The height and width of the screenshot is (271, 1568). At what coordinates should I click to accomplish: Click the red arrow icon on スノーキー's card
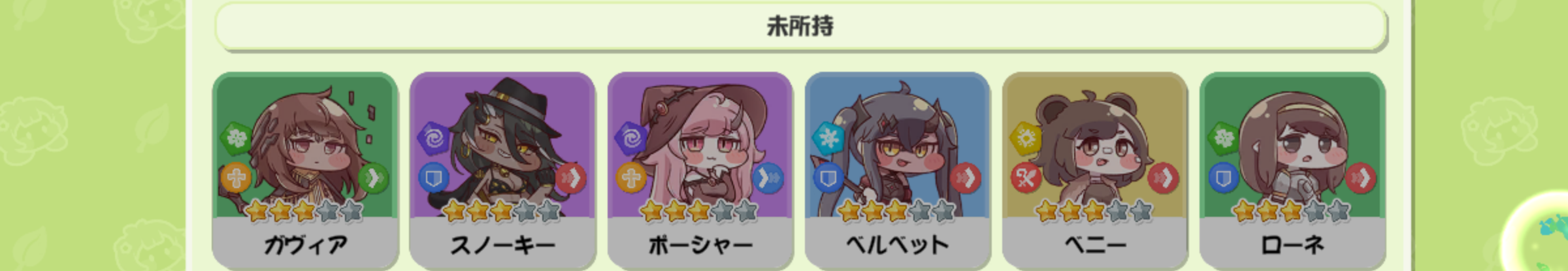tap(570, 178)
